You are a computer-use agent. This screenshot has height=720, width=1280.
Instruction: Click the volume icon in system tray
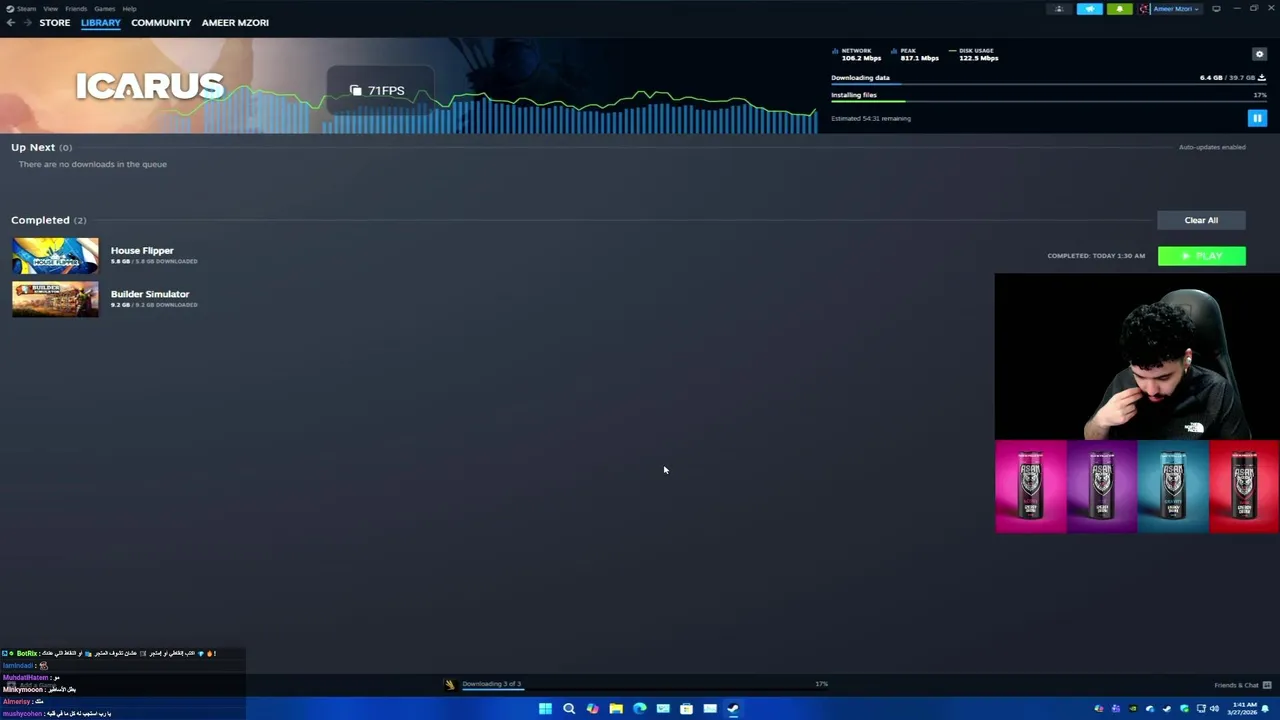[1215, 709]
